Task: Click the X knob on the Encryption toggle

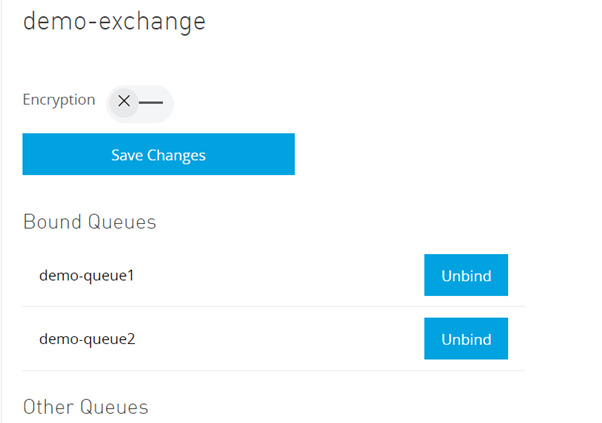Action: pos(124,102)
